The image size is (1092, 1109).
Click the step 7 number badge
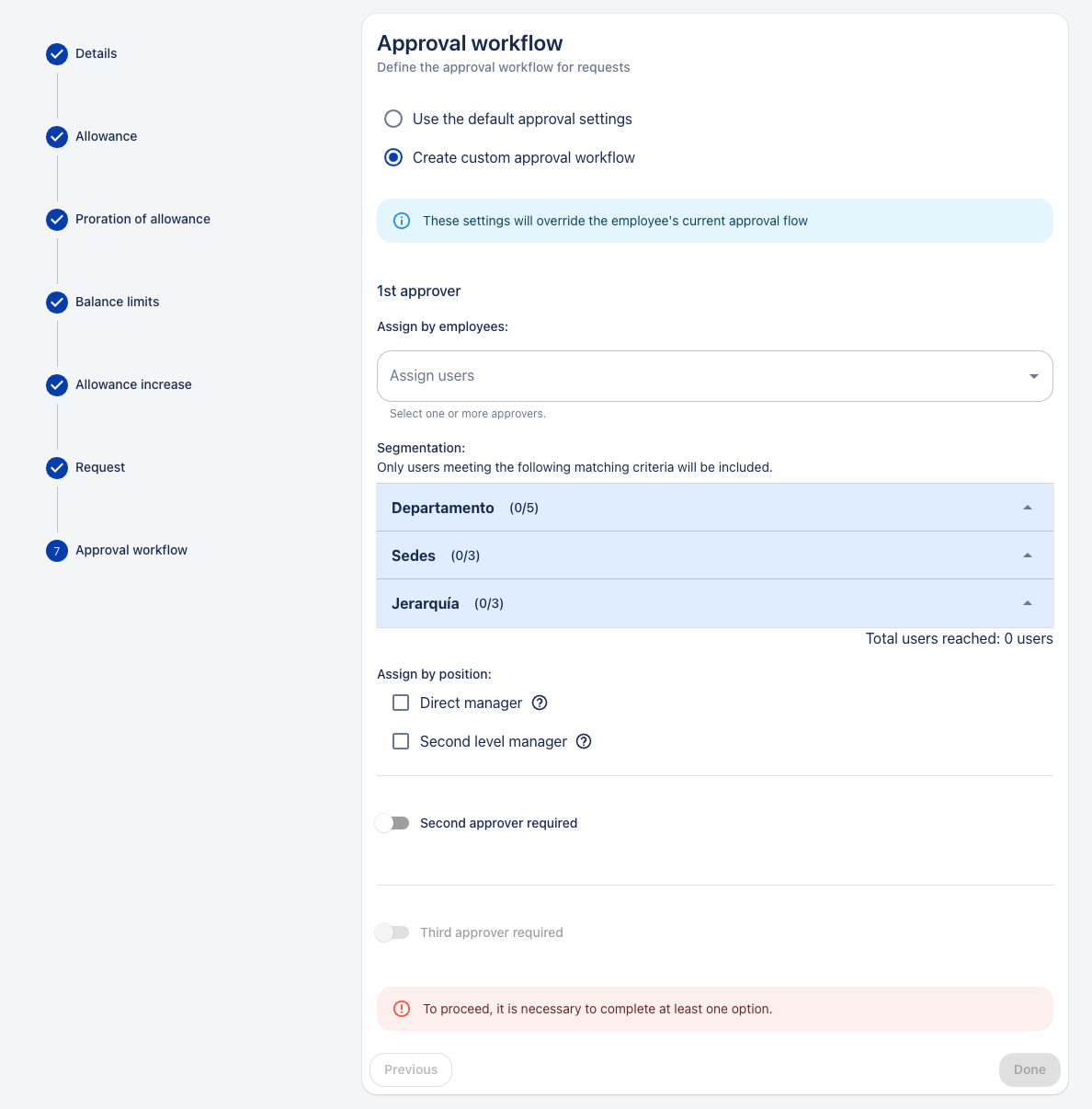[x=57, y=551]
